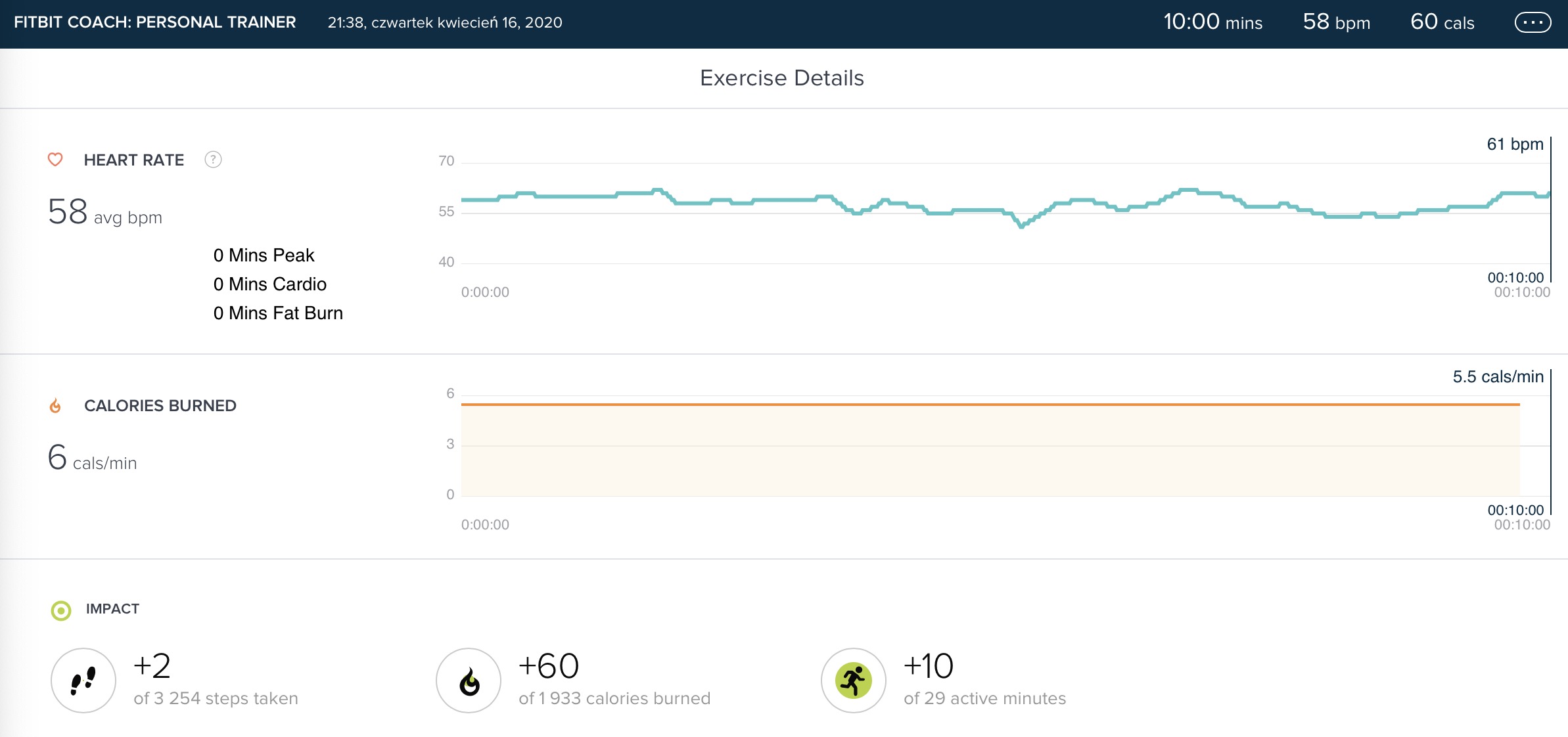Click the Fitbit Coach: Personal Trainer title
Viewport: 1568px width, 737px height.
click(x=155, y=22)
